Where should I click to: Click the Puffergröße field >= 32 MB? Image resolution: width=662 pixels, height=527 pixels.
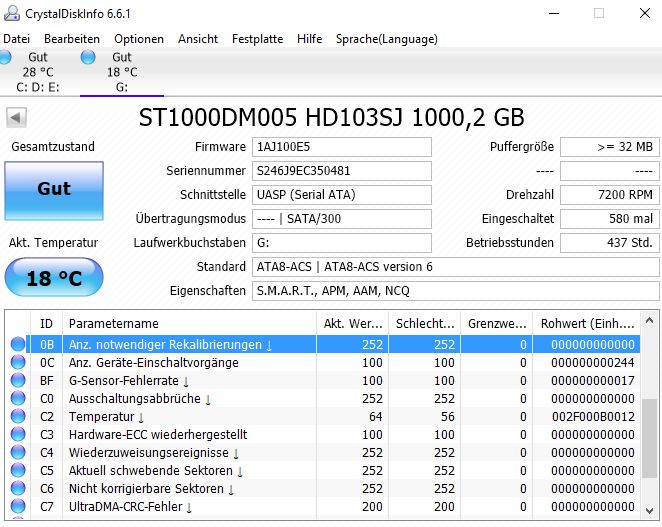tap(610, 147)
